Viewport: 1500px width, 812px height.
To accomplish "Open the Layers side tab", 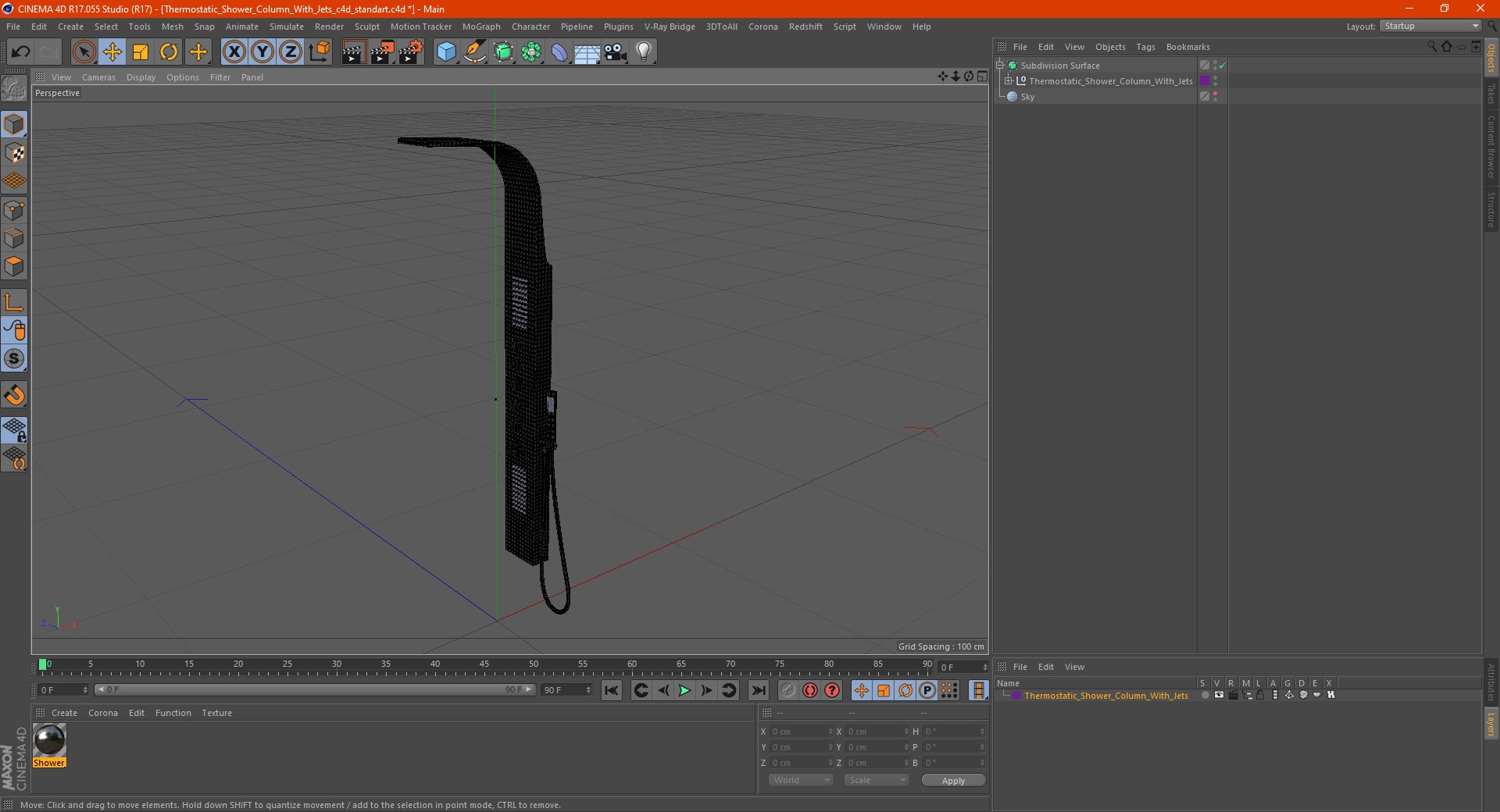I will coord(1491,724).
